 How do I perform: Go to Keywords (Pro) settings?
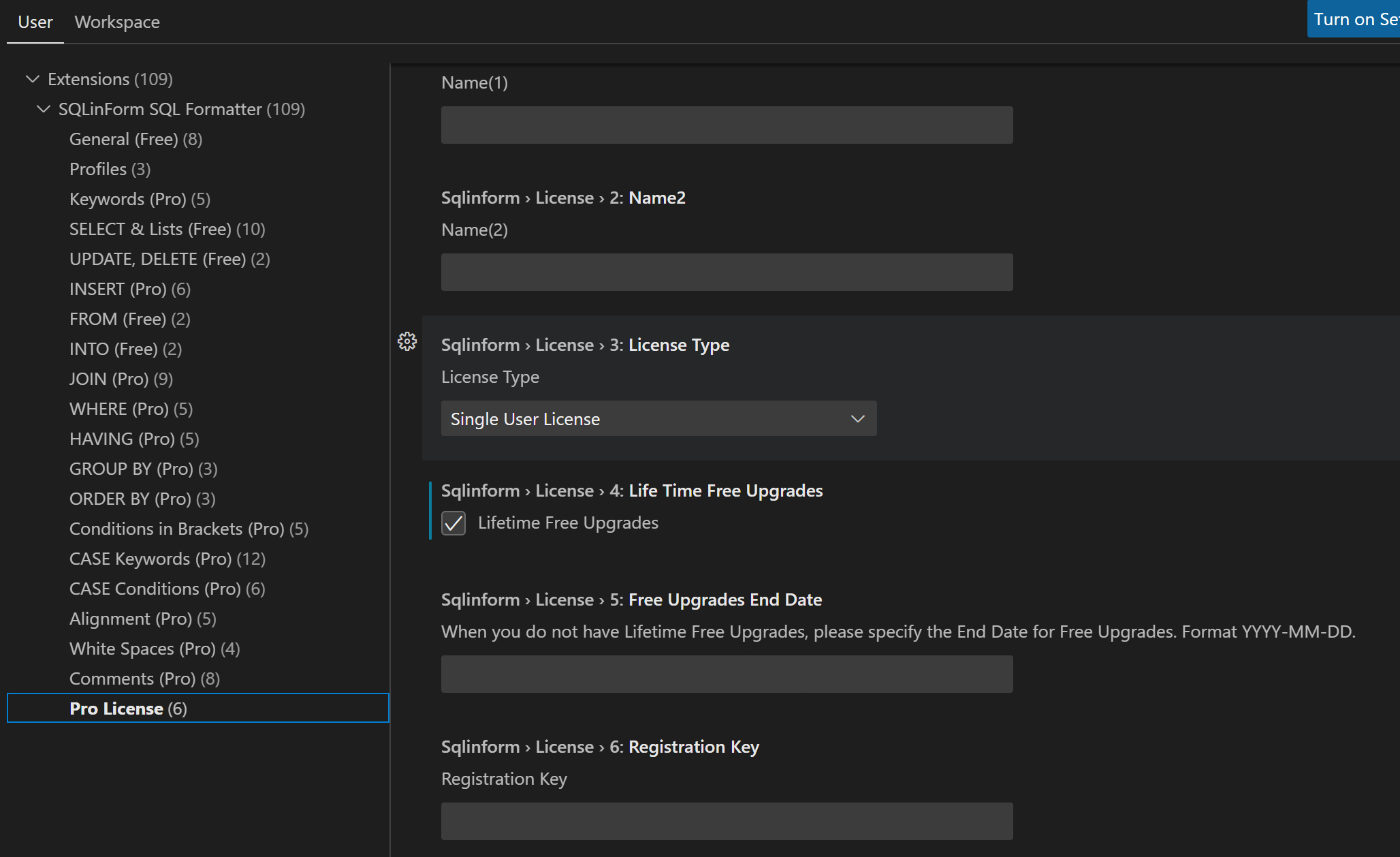pyautogui.click(x=140, y=199)
